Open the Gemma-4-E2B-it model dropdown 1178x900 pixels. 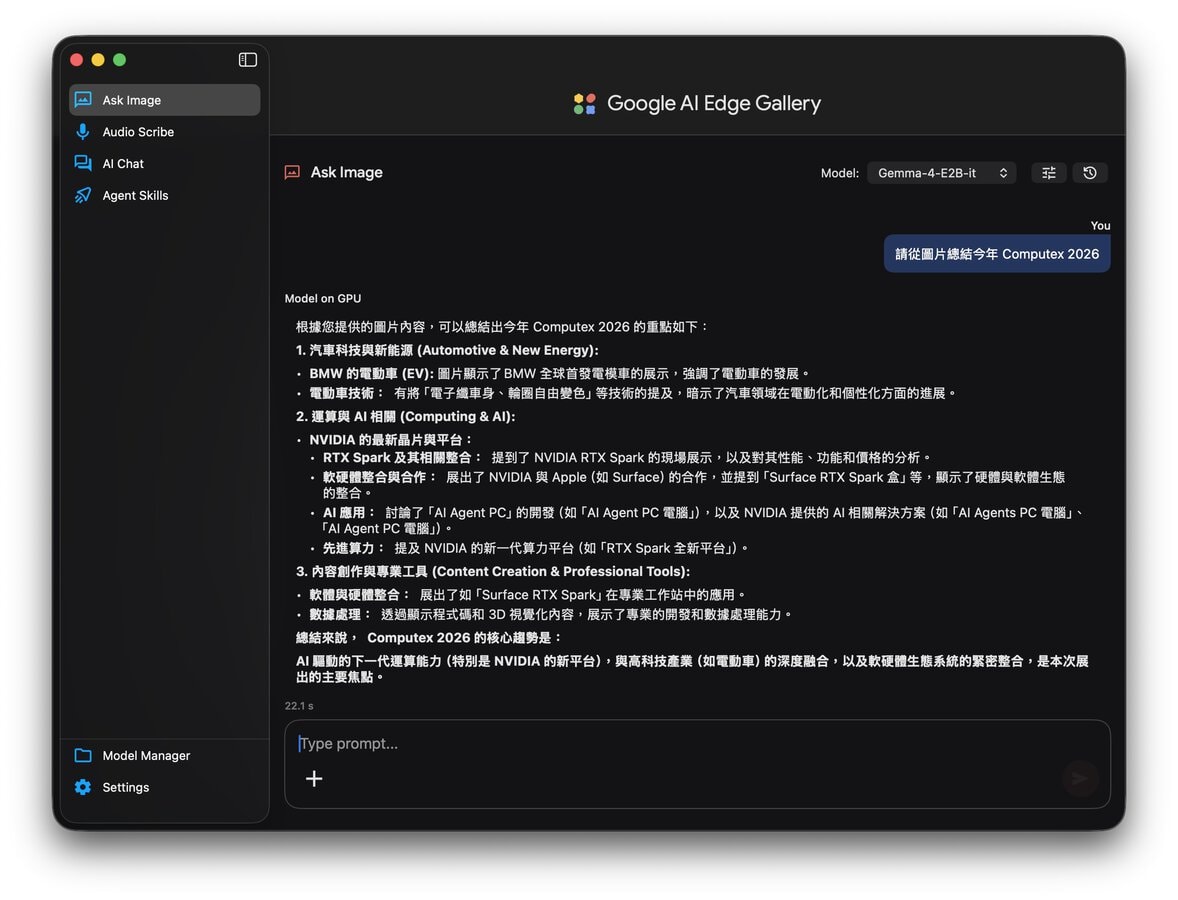click(x=941, y=173)
